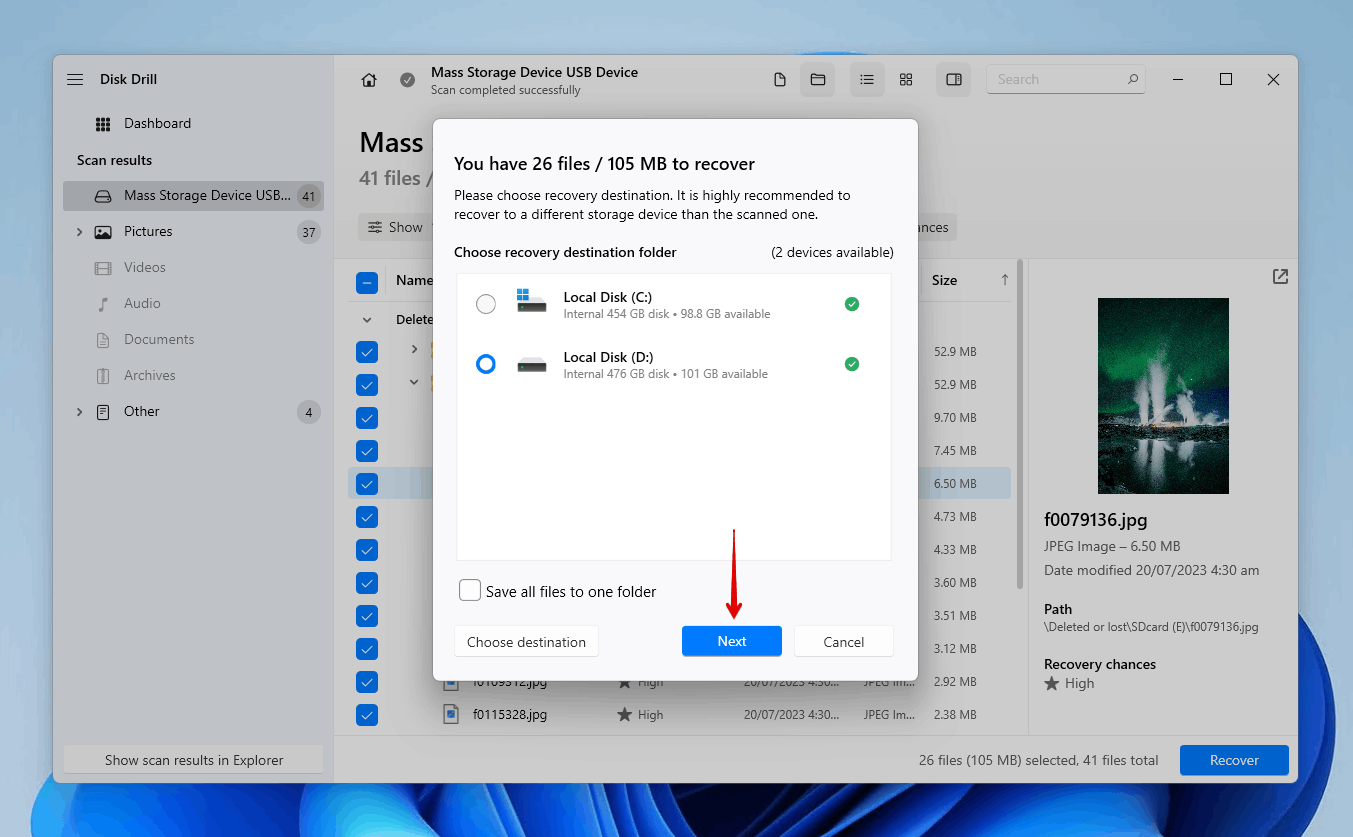Collapse the Deleted or lost group
Screen dimensions: 1353x837
(x=367, y=320)
